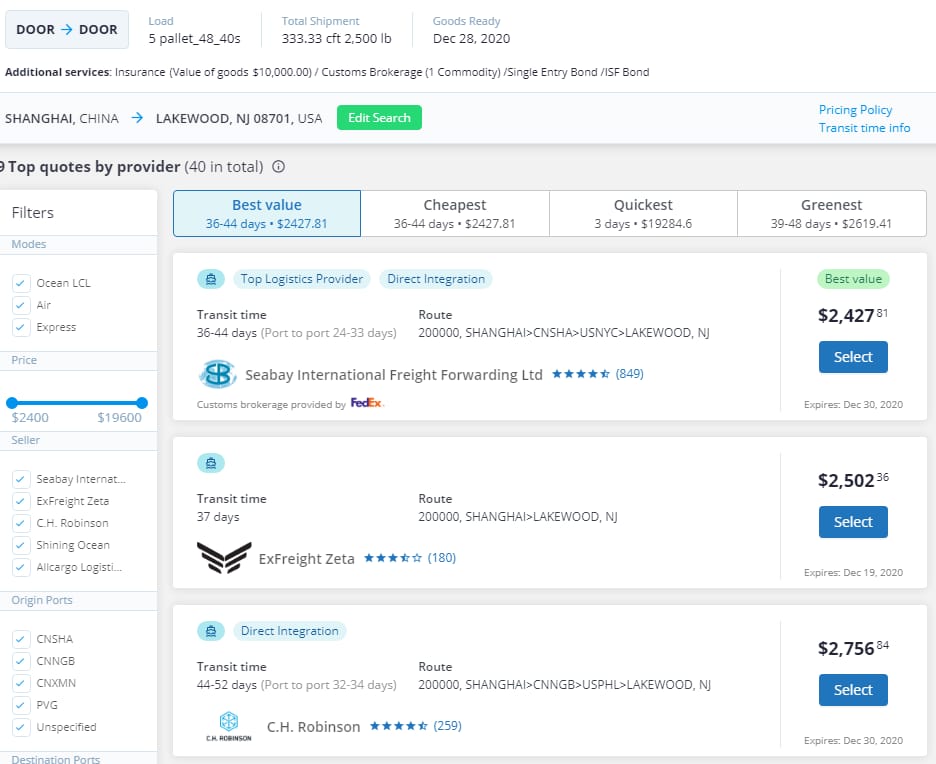Click the ocean ship icon on Seabay quote
The image size is (936, 764).
211,279
